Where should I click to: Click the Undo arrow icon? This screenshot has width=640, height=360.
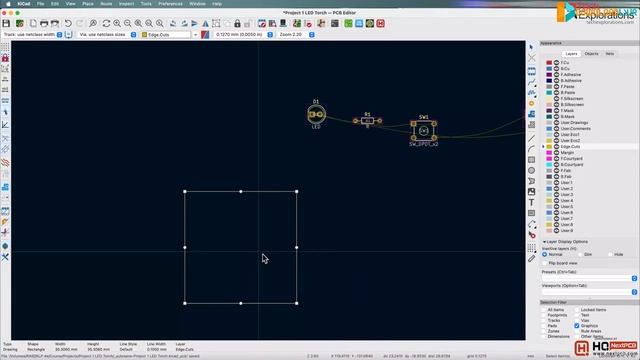[68, 24]
